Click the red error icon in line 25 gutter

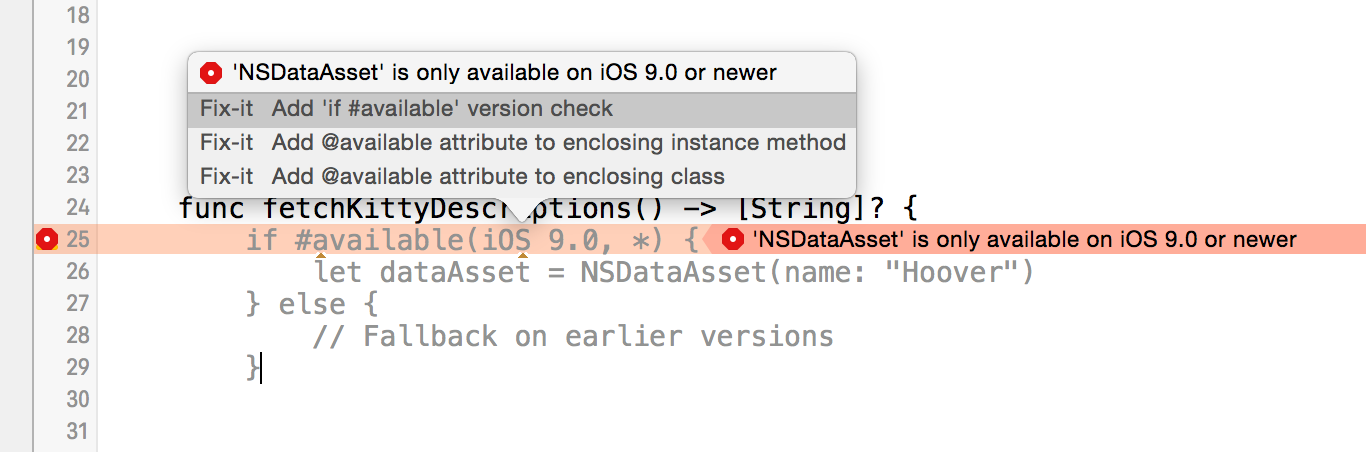click(x=46, y=239)
